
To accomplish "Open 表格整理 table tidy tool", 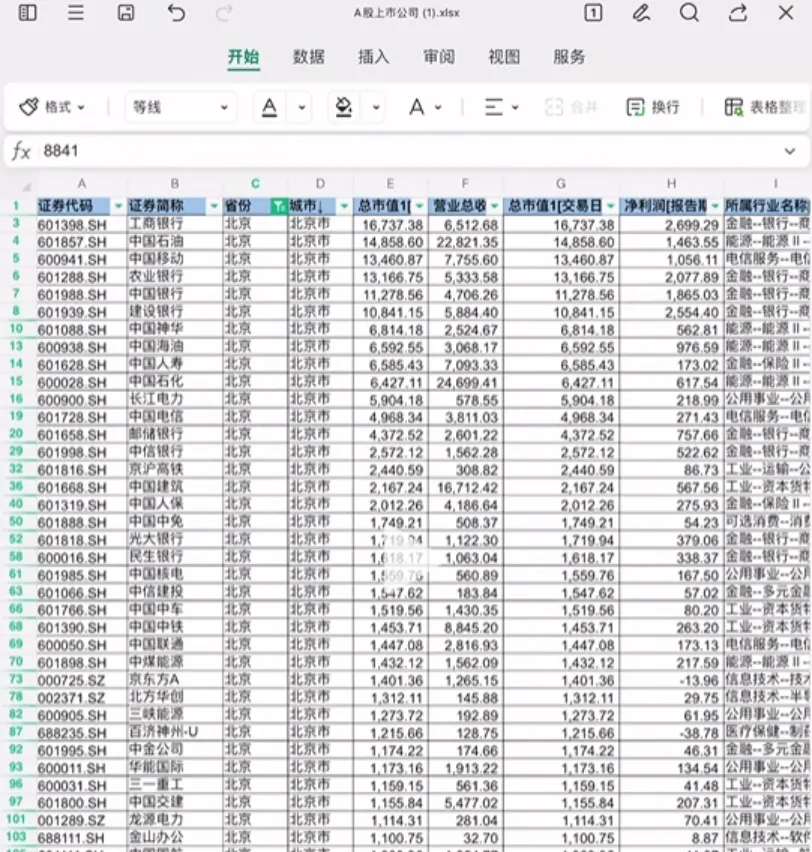I will coord(765,107).
